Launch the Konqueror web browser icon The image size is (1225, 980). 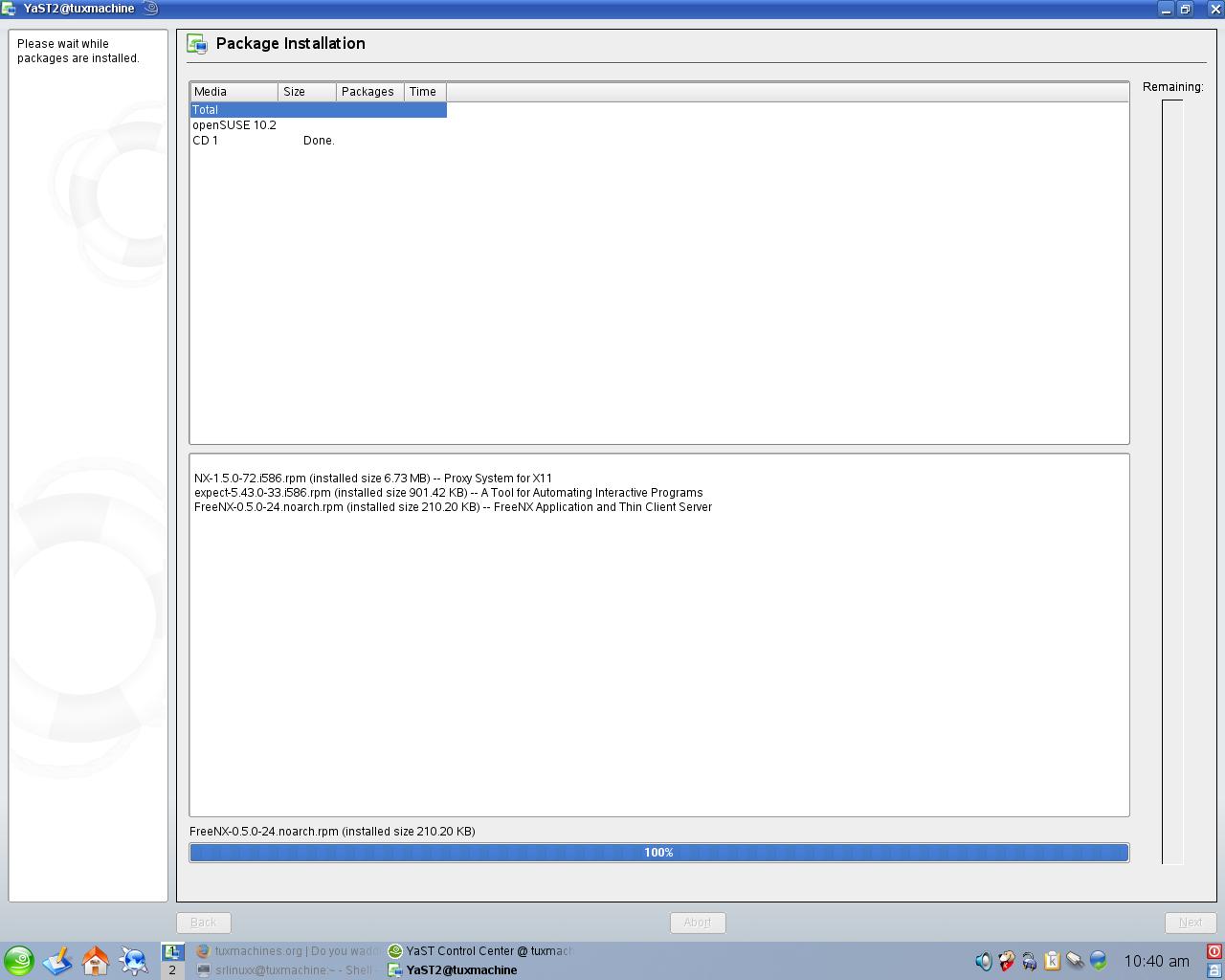click(134, 960)
